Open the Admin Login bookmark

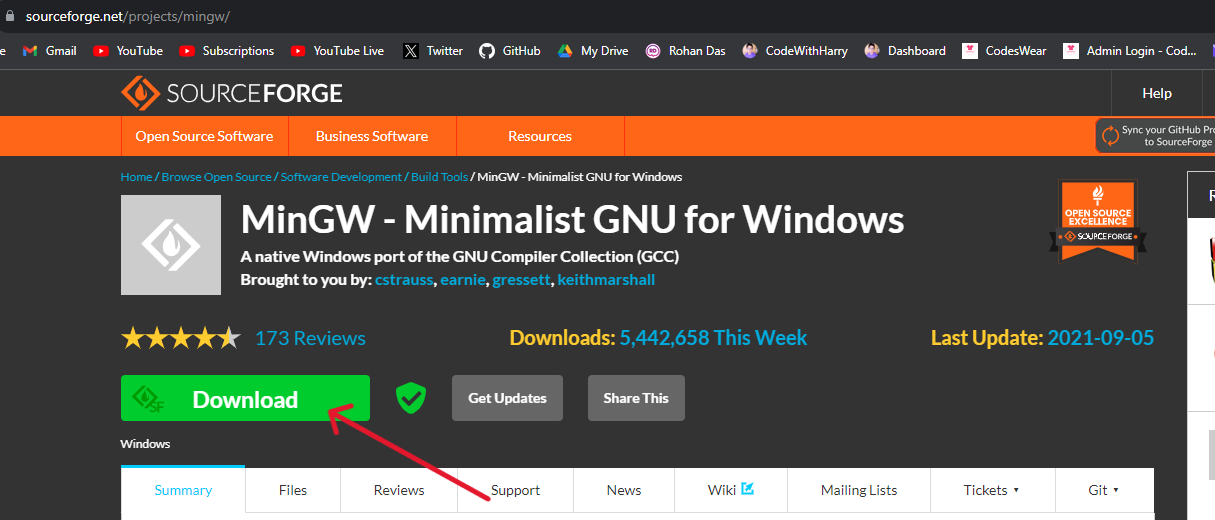pos(1130,51)
